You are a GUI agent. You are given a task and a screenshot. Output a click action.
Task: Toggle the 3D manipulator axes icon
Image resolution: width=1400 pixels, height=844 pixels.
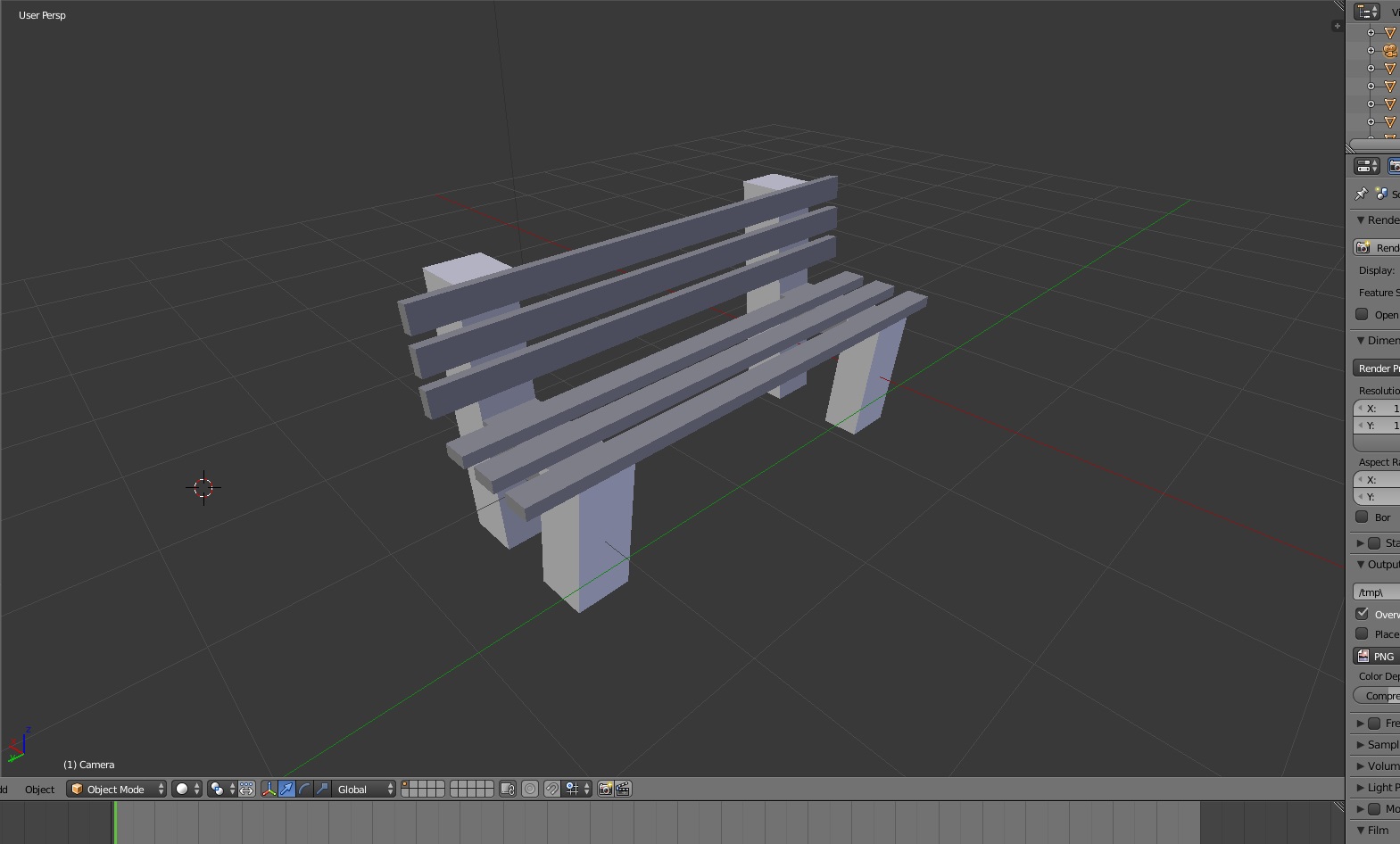coord(269,789)
